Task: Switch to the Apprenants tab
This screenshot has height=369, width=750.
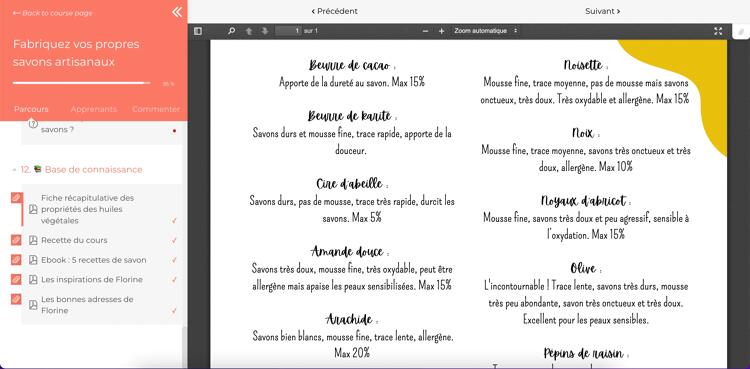Action: [93, 109]
